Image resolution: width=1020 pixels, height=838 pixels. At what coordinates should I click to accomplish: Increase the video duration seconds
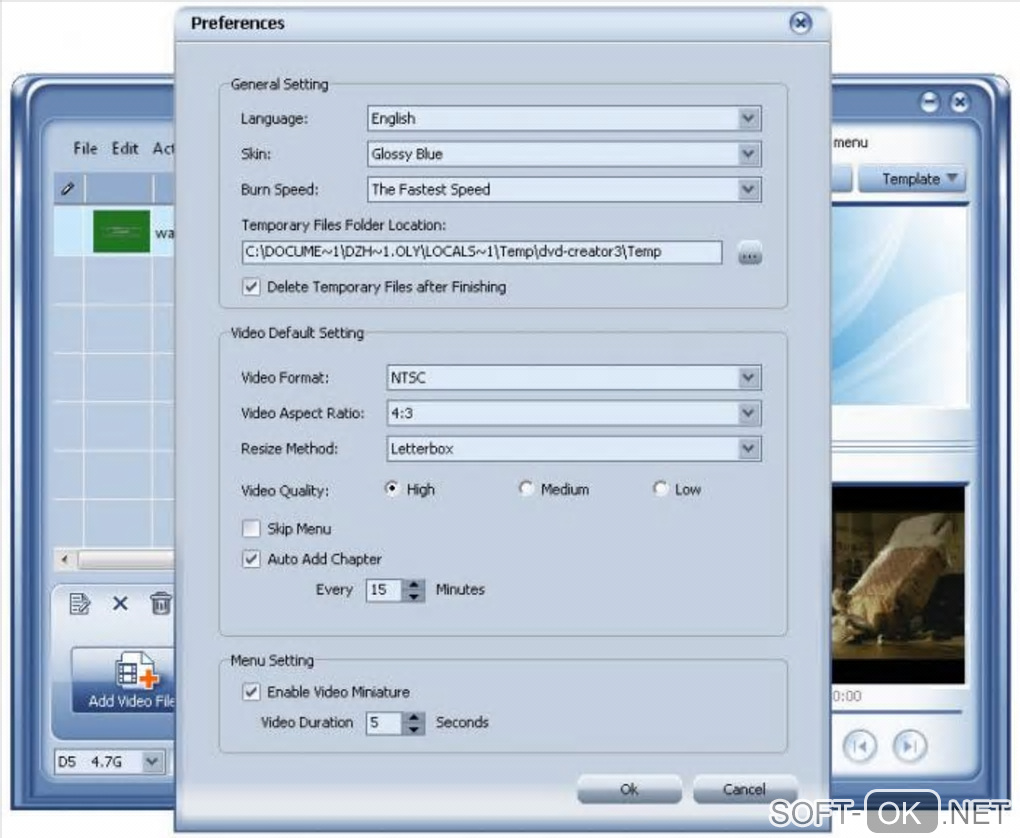(414, 717)
